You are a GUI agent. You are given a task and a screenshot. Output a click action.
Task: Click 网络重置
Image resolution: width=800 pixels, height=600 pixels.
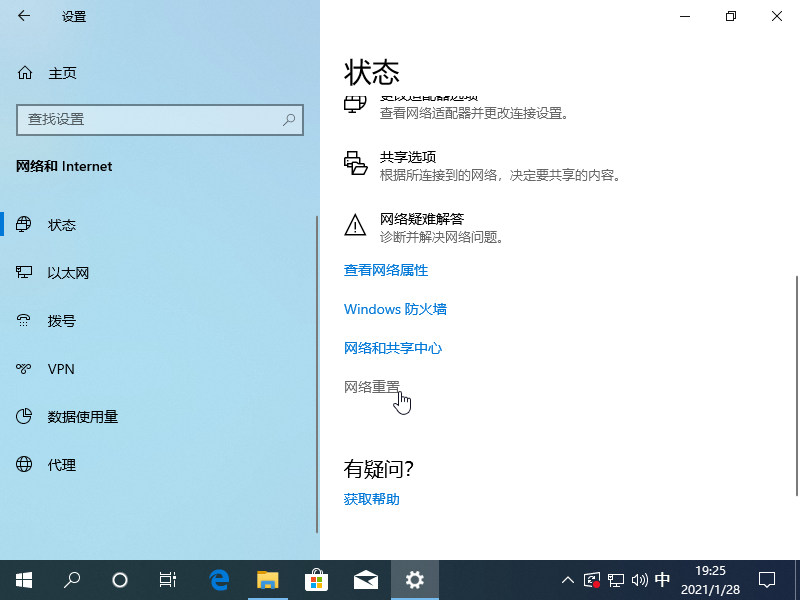[372, 387]
